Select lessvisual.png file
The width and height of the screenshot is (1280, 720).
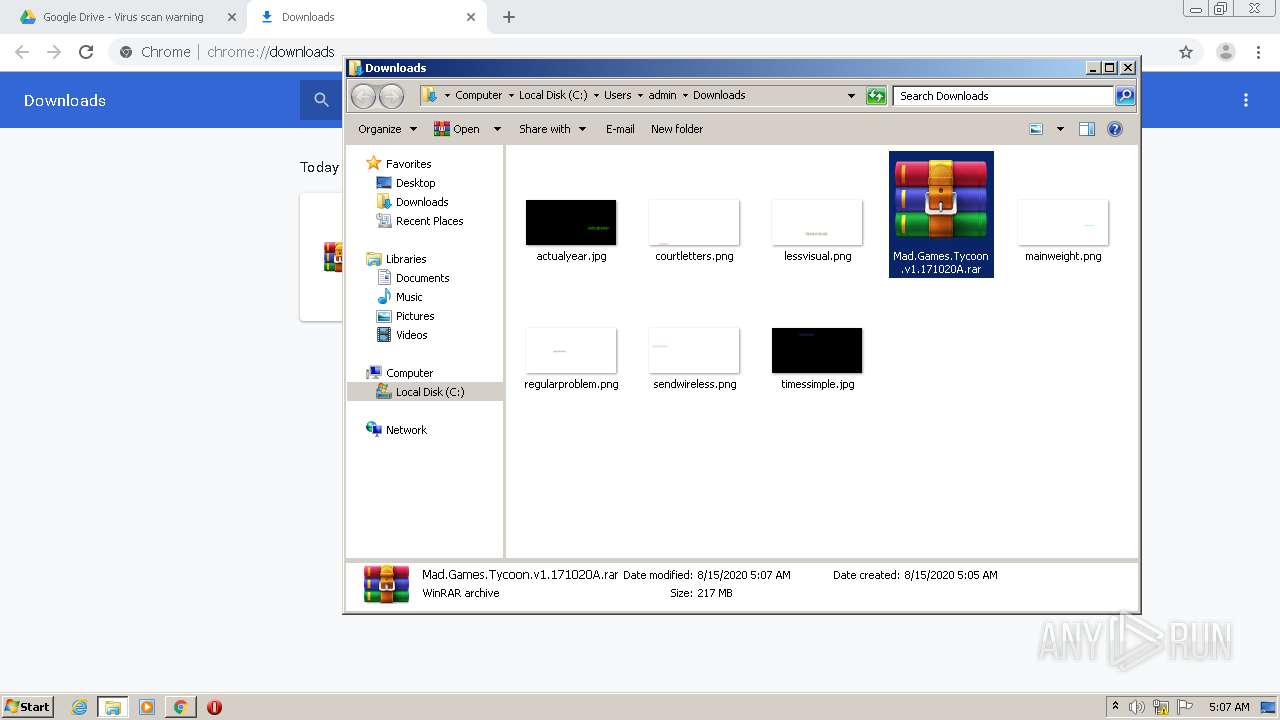point(817,231)
